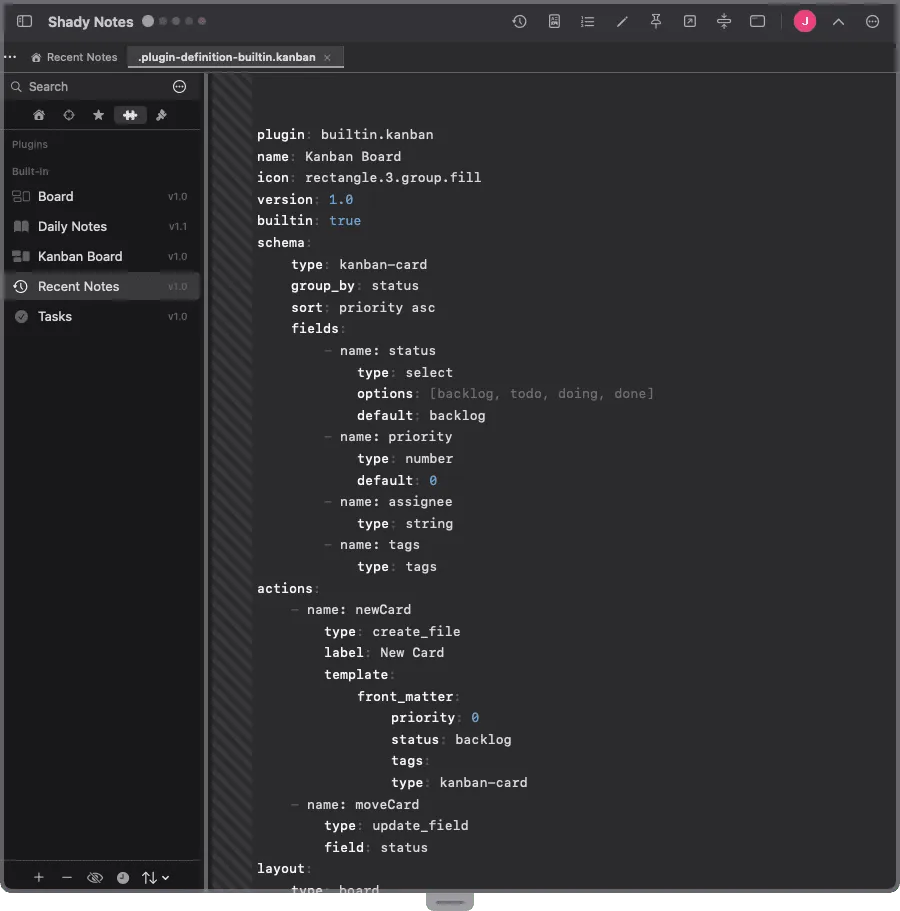Select Kanban Board plugin in sidebar
The image size is (900, 911).
(x=102, y=256)
